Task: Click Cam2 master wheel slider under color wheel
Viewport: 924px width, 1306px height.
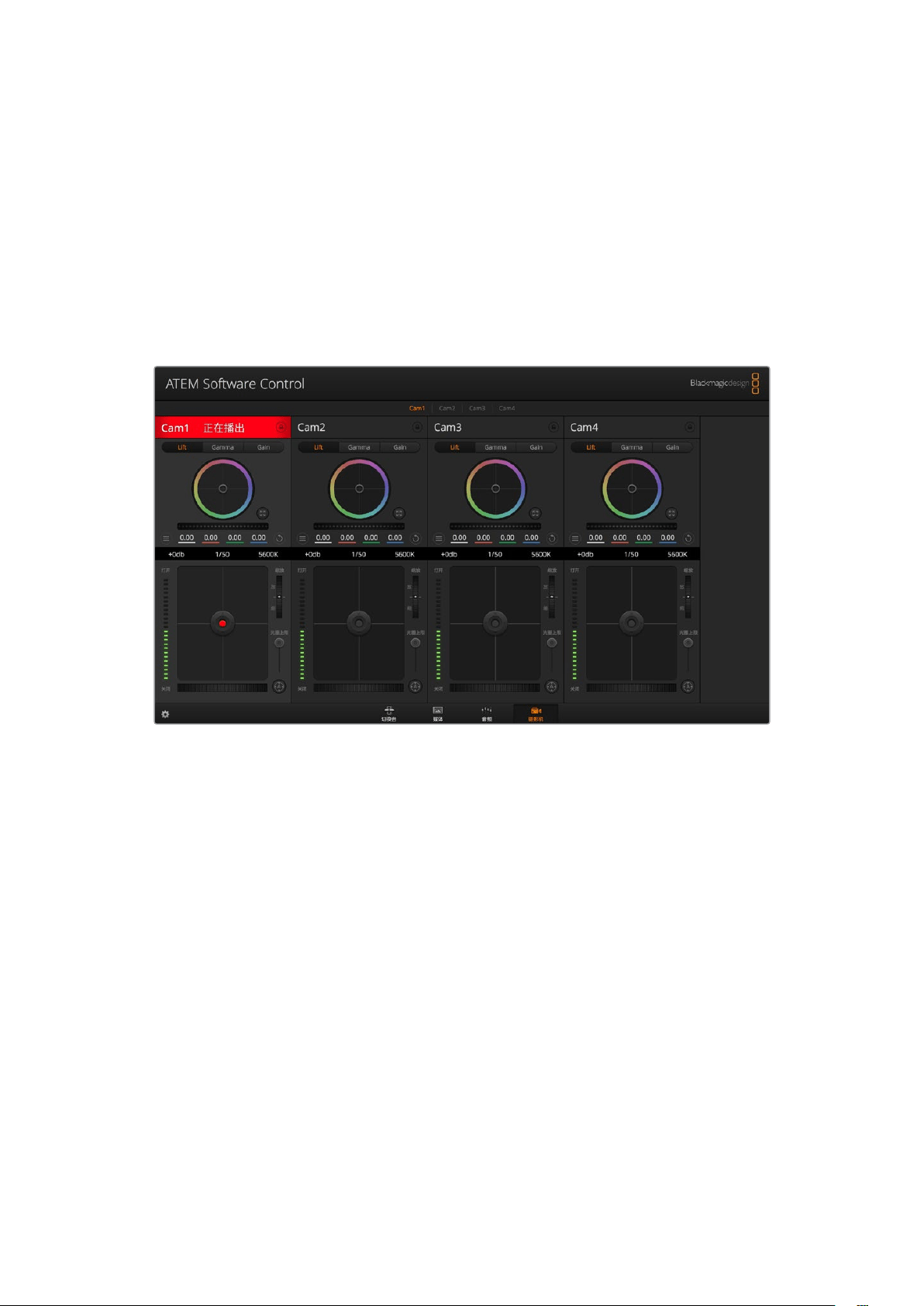Action: click(360, 526)
